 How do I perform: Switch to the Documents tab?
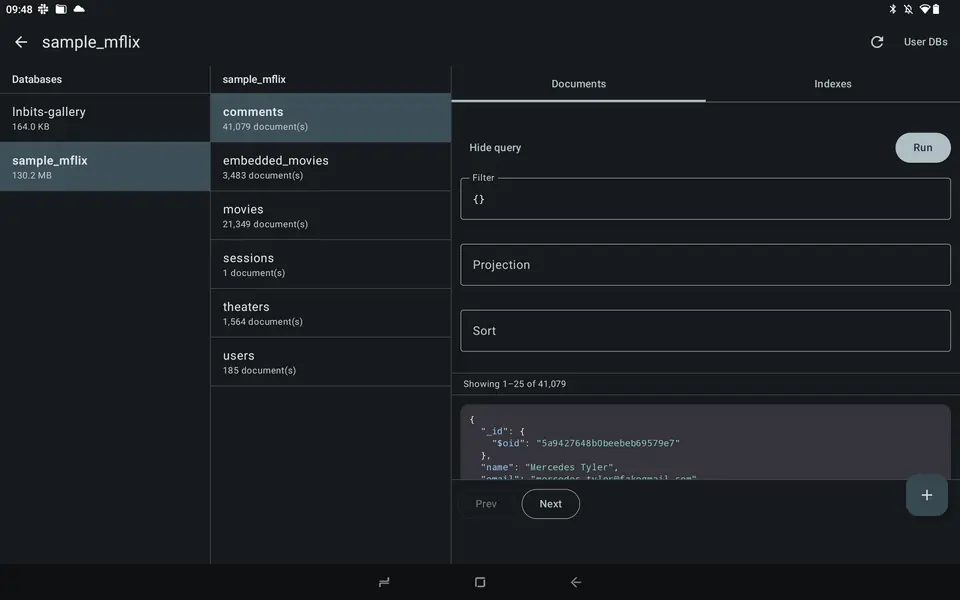(579, 84)
